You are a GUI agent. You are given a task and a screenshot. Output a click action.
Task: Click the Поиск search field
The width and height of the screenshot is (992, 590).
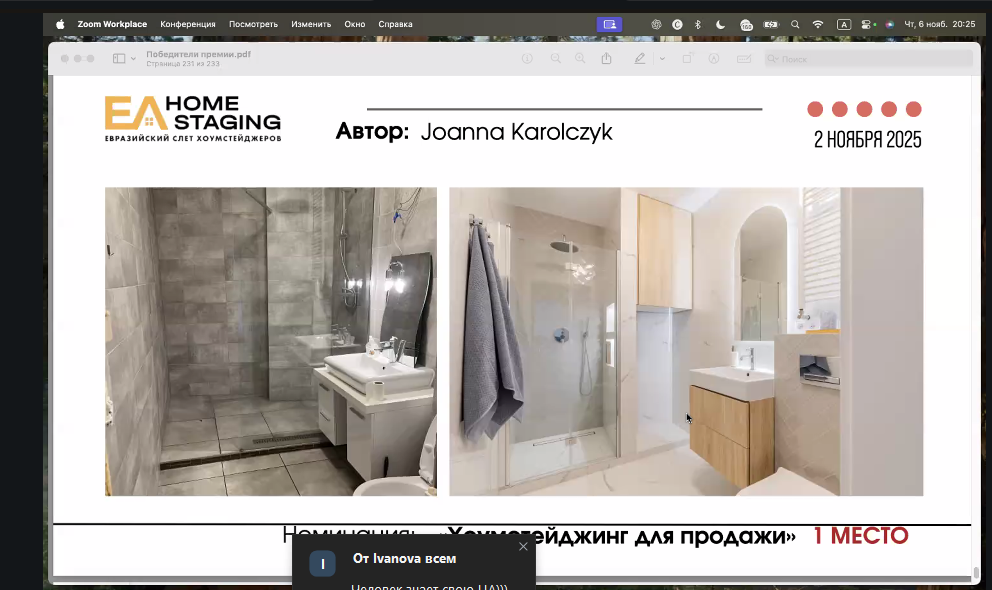coord(868,59)
